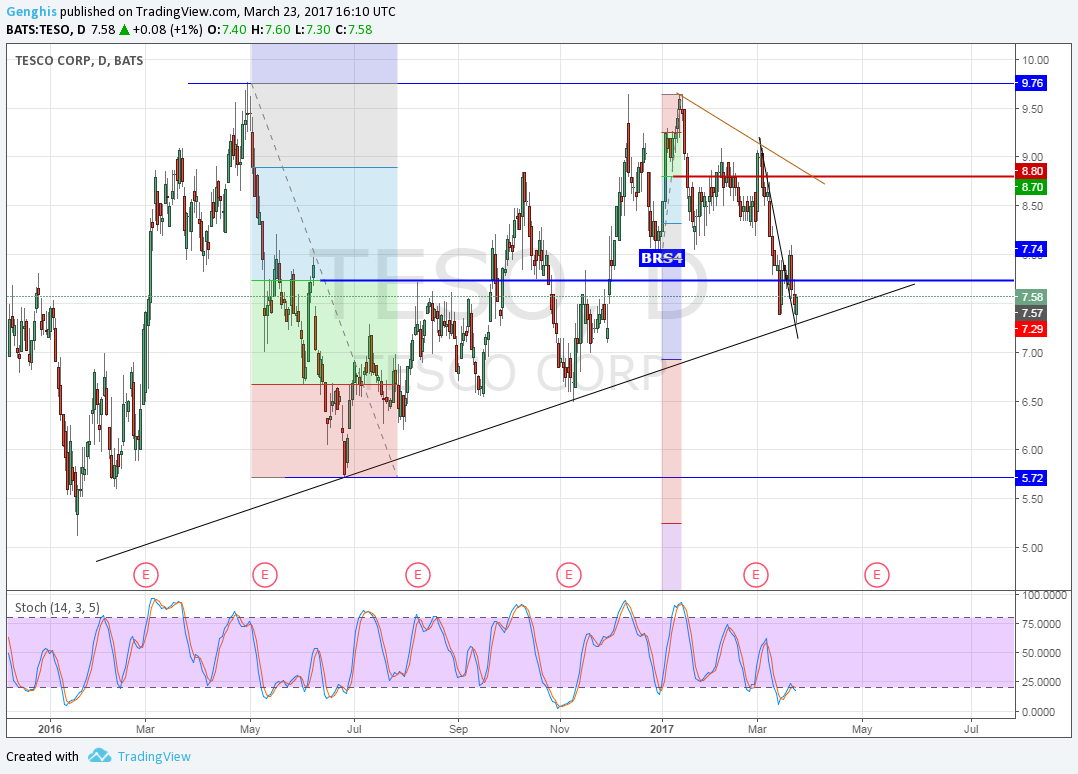
Task: Click the 9.50 price axis tick
Action: coord(1032,109)
